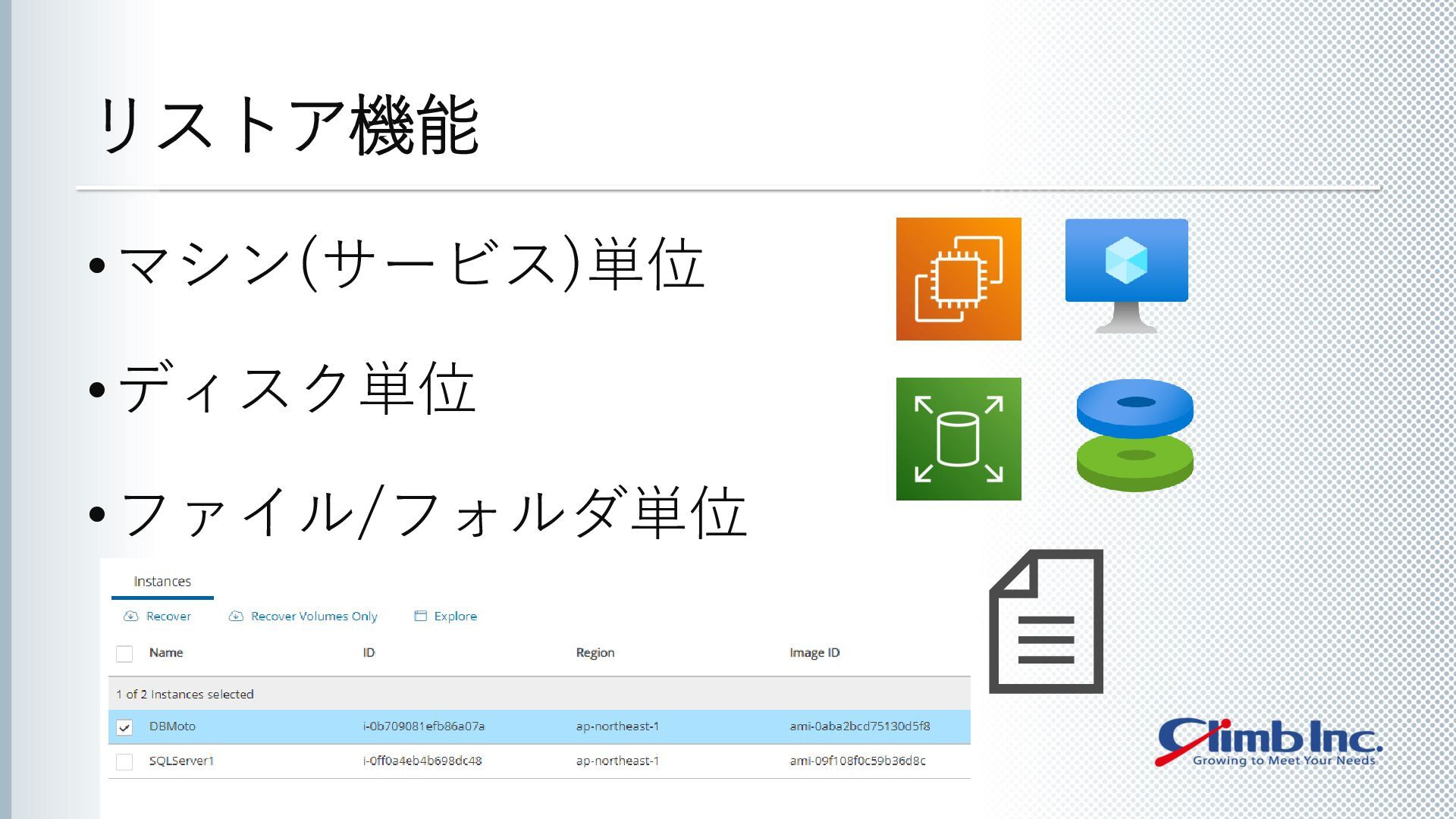
Task: Sort by the Region column header
Action: pyautogui.click(x=595, y=653)
